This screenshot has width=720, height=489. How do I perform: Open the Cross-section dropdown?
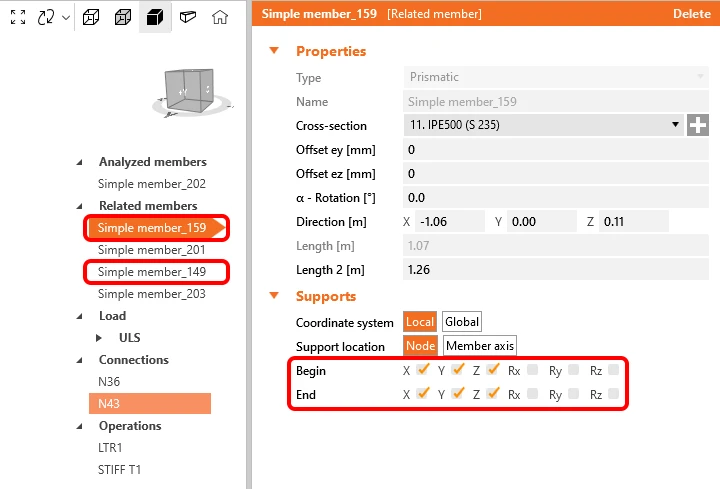[543, 125]
